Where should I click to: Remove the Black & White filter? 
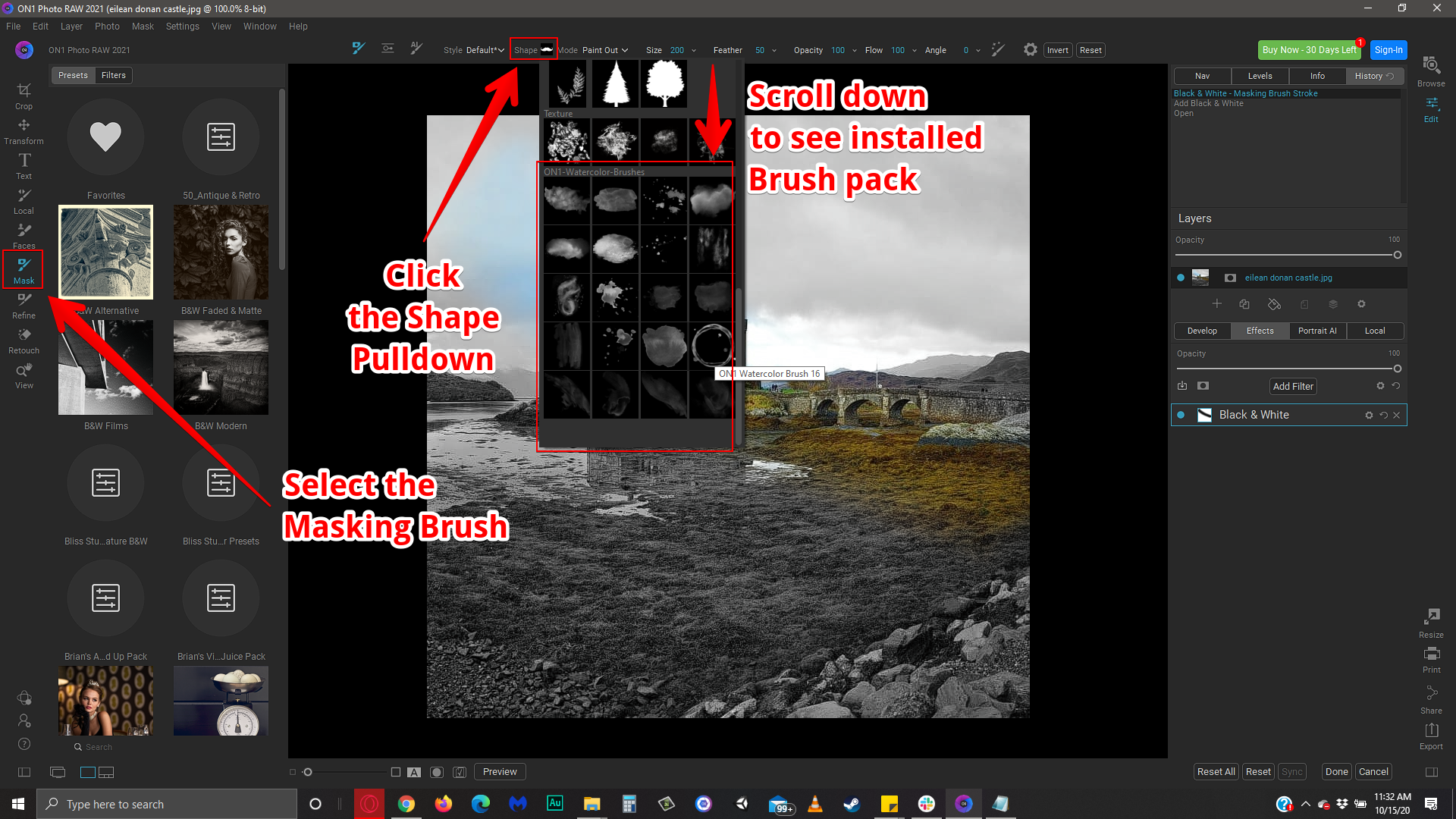[1397, 415]
